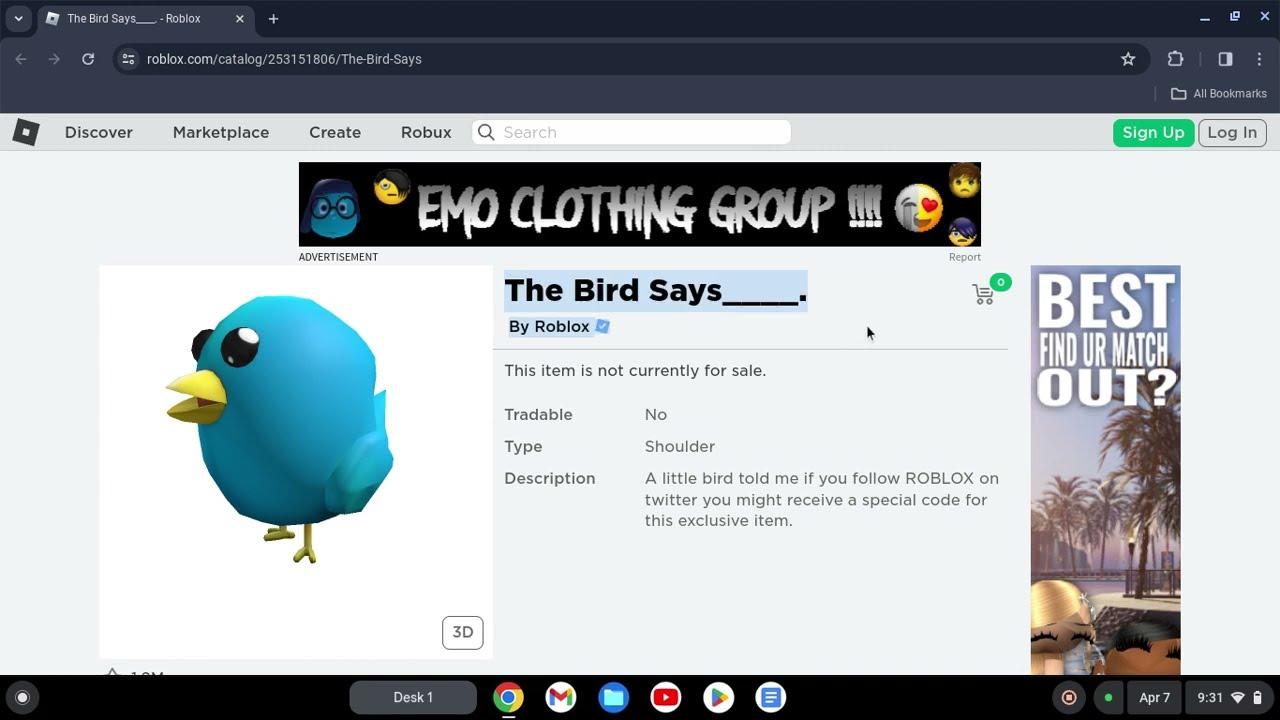Go back using the browser back arrow
The width and height of the screenshot is (1280, 720).
pyautogui.click(x=21, y=59)
